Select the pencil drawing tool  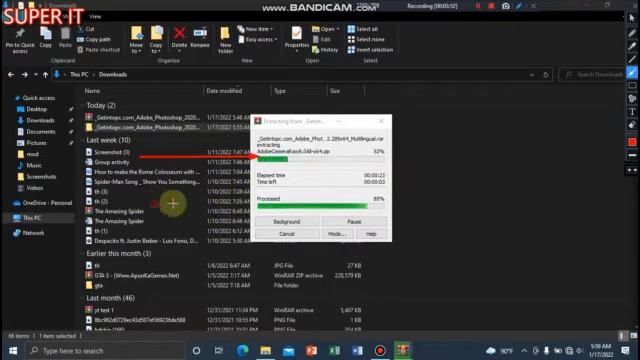pos(632,33)
